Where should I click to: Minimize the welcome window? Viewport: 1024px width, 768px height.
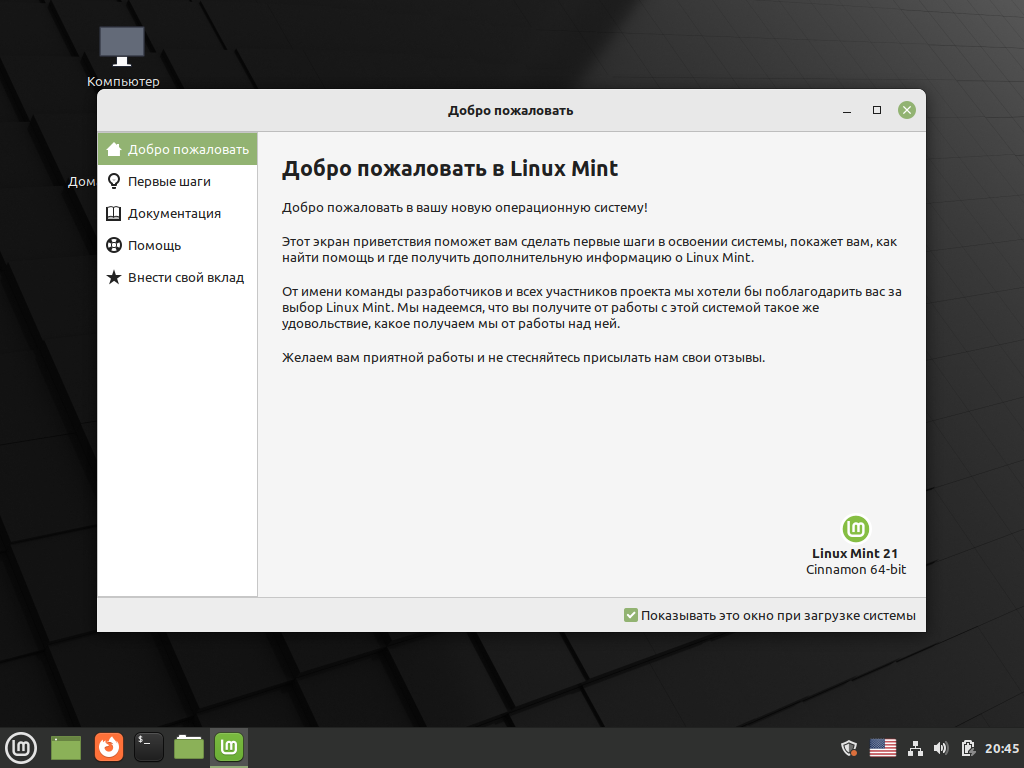(x=847, y=110)
